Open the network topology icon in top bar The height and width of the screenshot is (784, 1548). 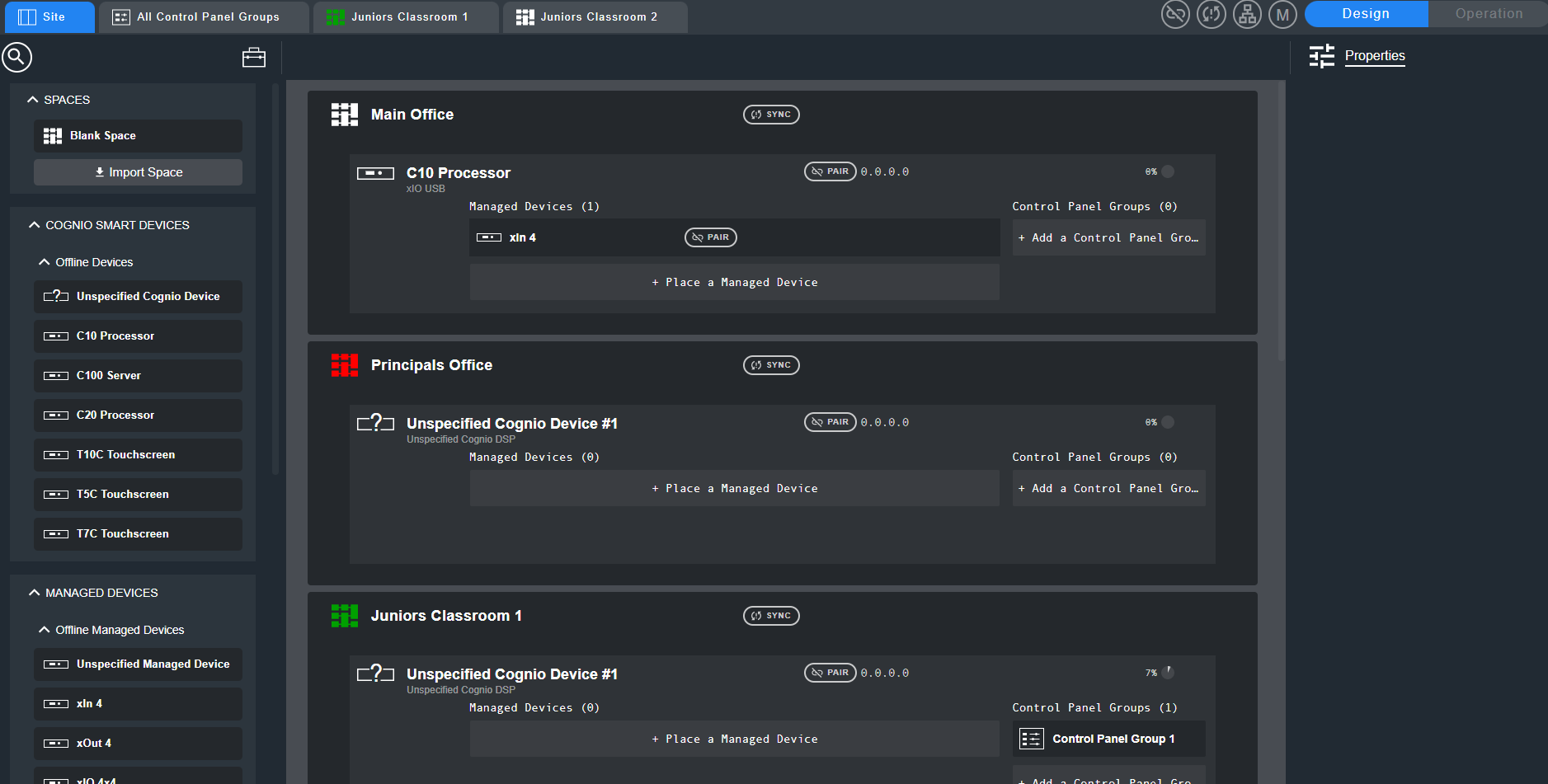1247,14
